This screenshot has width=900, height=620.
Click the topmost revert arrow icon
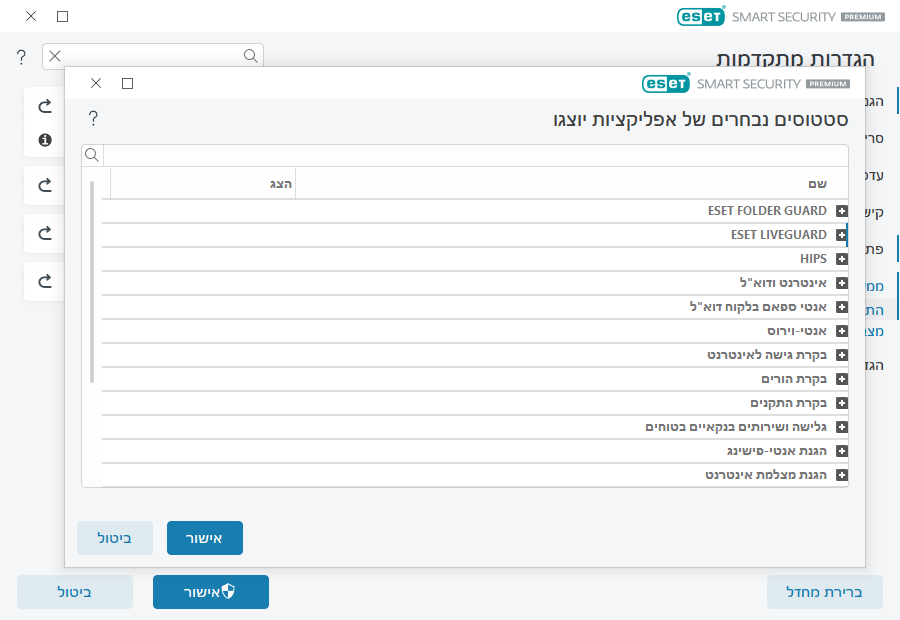[45, 106]
